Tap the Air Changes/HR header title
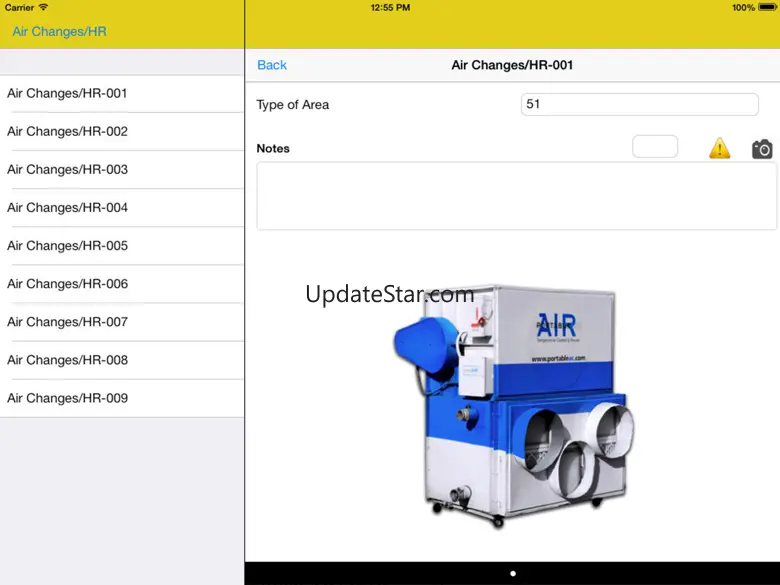Viewport: 780px width, 585px height. point(59,31)
